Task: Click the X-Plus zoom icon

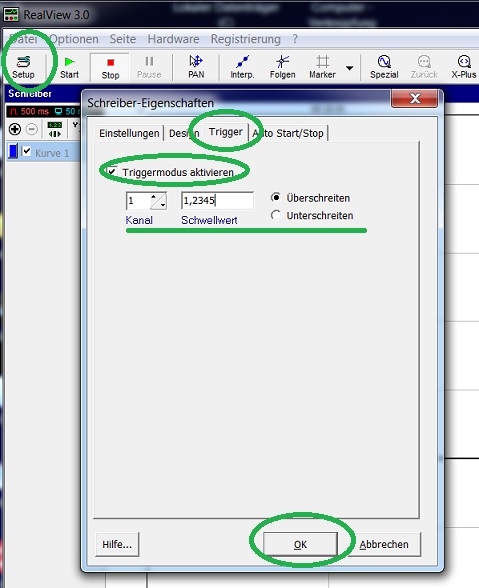Action: [464, 68]
